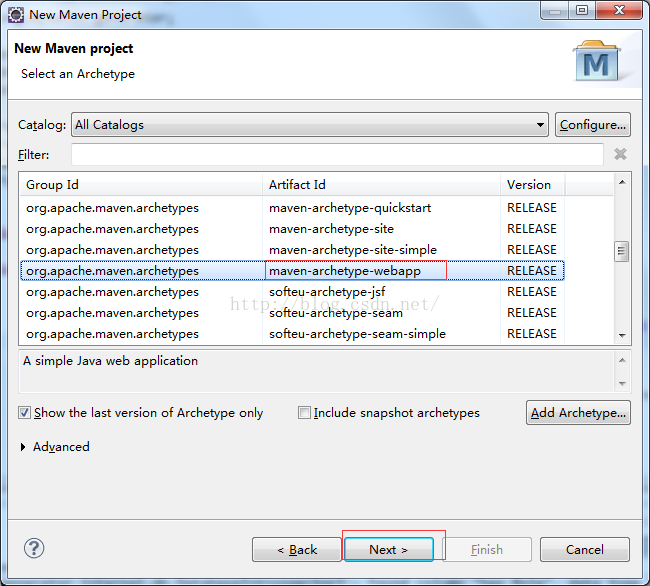The width and height of the screenshot is (650, 586).
Task: Close the New Maven Project window
Action: coord(619,11)
